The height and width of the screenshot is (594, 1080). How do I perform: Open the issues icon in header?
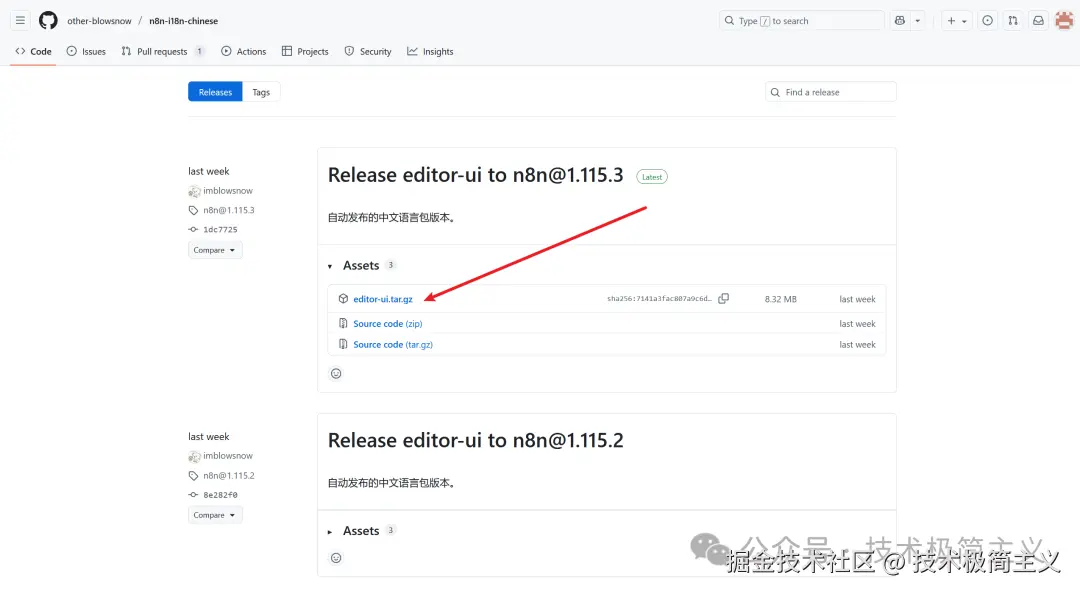988,21
